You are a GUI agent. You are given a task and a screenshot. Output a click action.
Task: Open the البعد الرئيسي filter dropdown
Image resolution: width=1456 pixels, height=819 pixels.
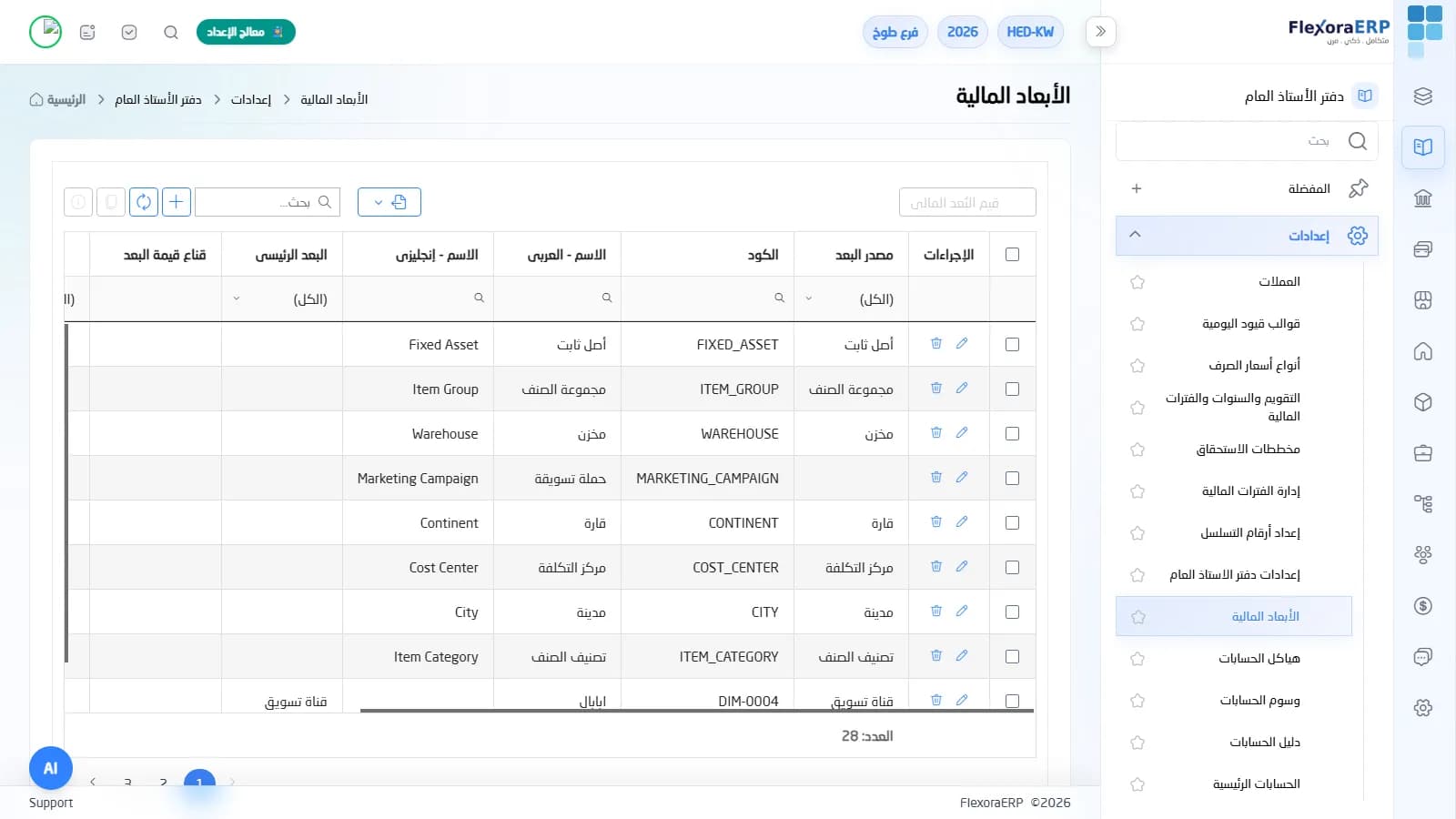[x=282, y=298]
